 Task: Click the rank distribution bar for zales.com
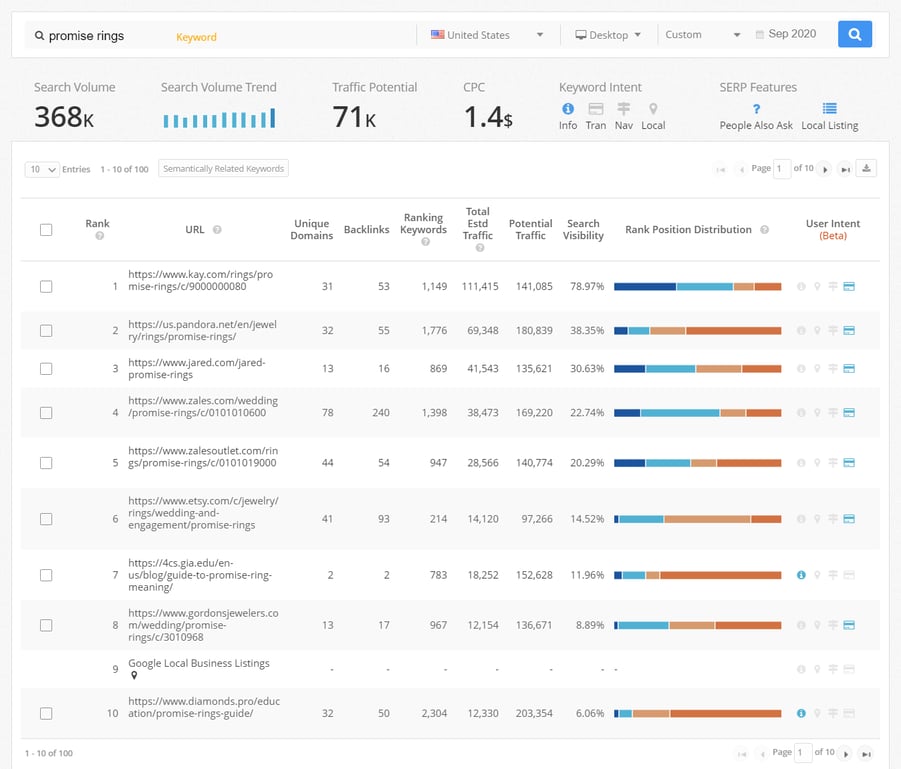coord(698,413)
